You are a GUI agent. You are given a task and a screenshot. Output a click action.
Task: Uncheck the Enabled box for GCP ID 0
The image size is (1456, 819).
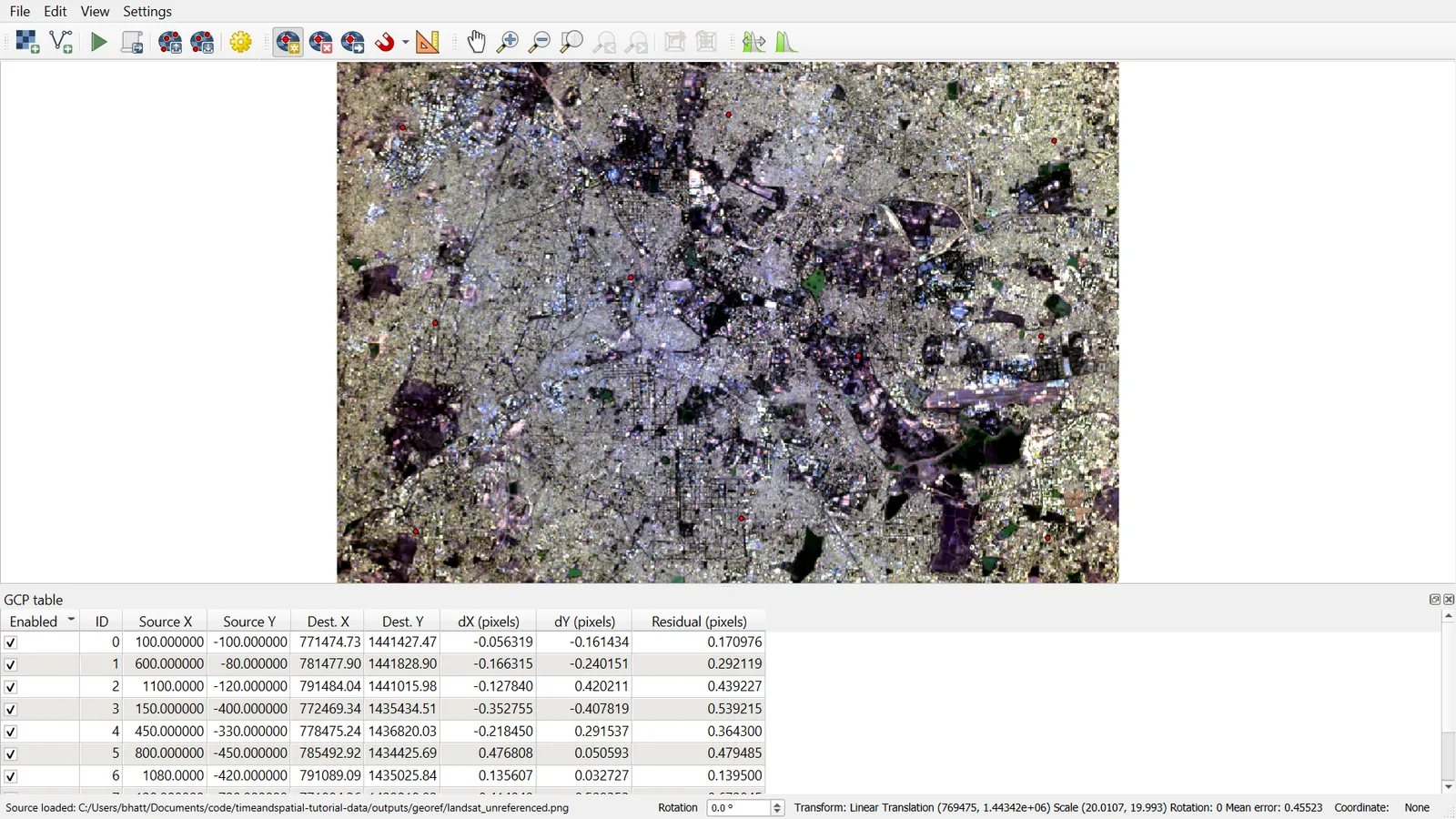pos(11,642)
